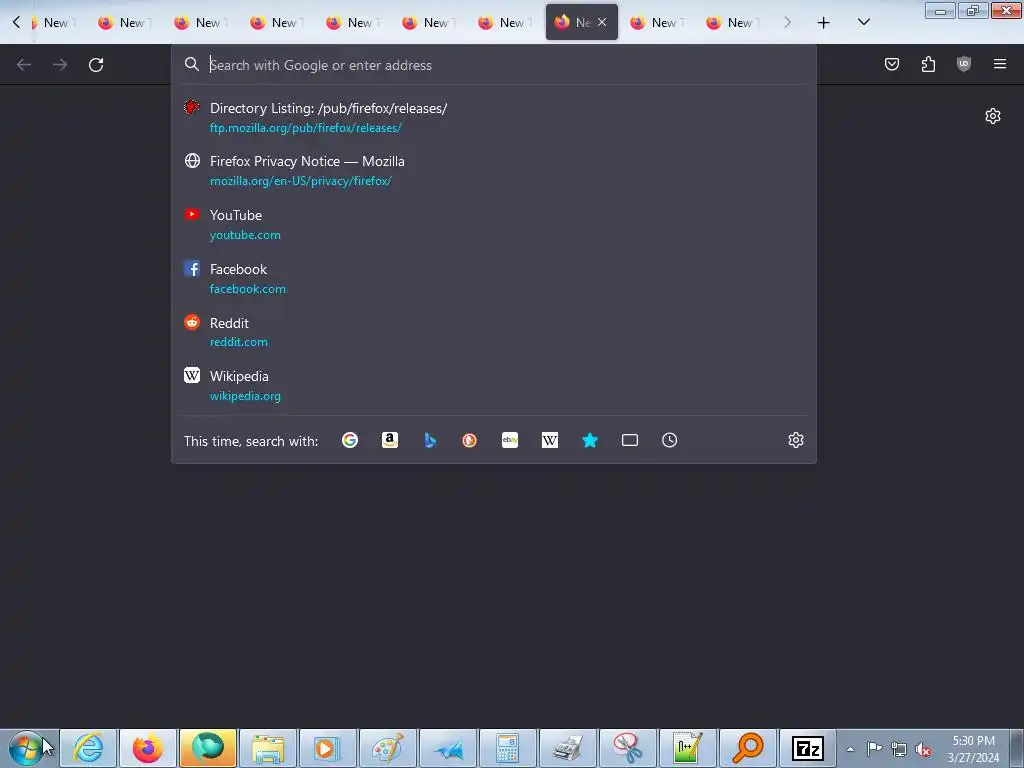Open the Windows Start menu
The width and height of the screenshot is (1024, 768).
pos(26,748)
